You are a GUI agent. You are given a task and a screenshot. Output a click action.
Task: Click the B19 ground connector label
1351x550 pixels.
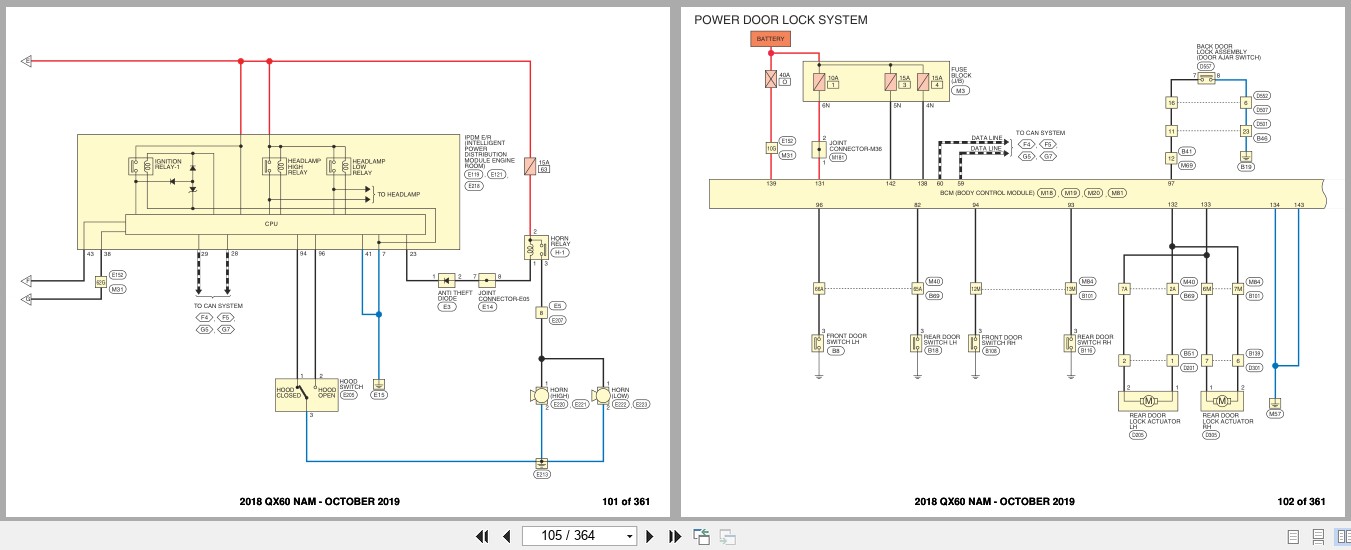tap(1246, 167)
